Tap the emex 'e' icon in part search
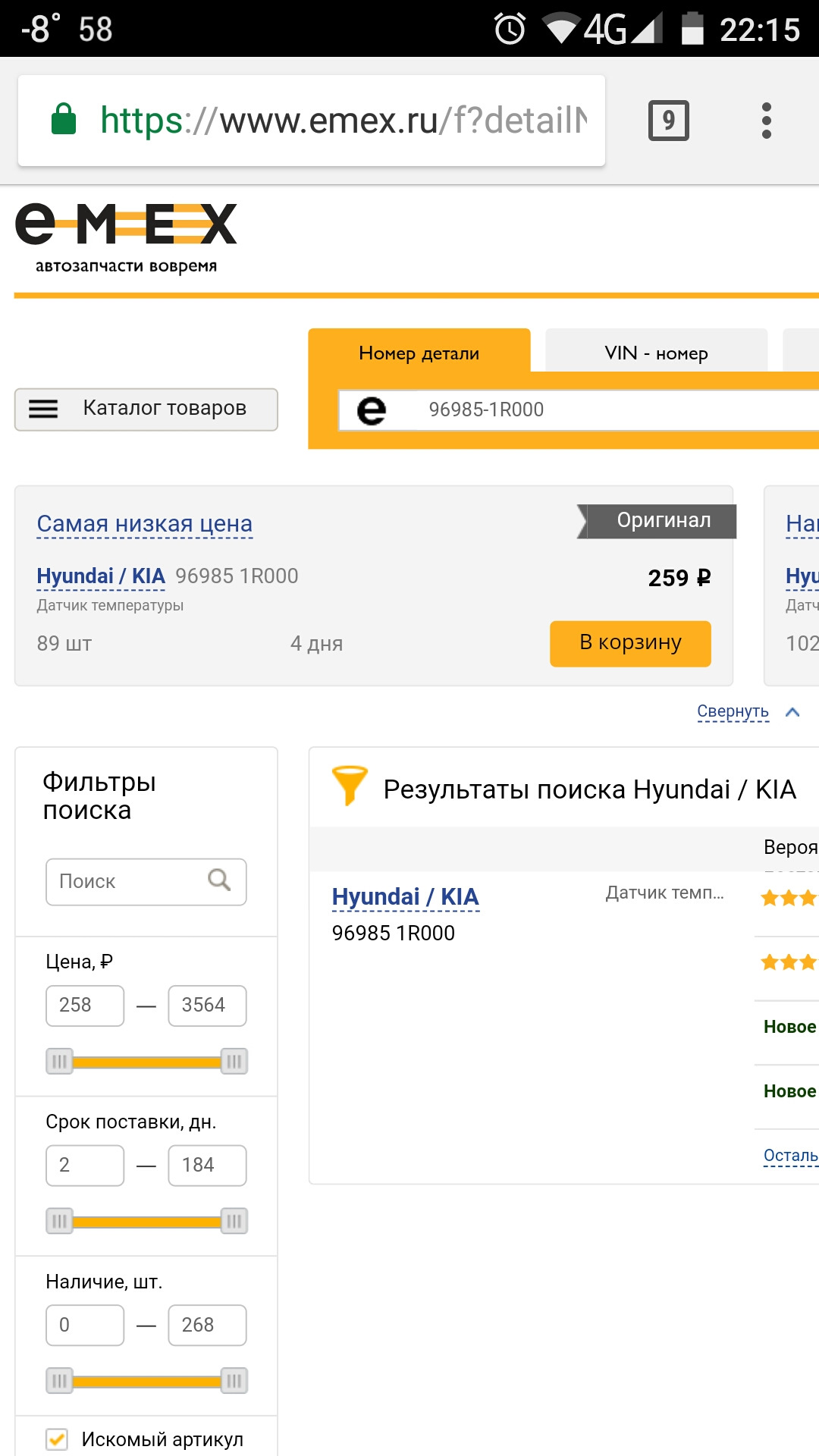819x1456 pixels. click(372, 410)
